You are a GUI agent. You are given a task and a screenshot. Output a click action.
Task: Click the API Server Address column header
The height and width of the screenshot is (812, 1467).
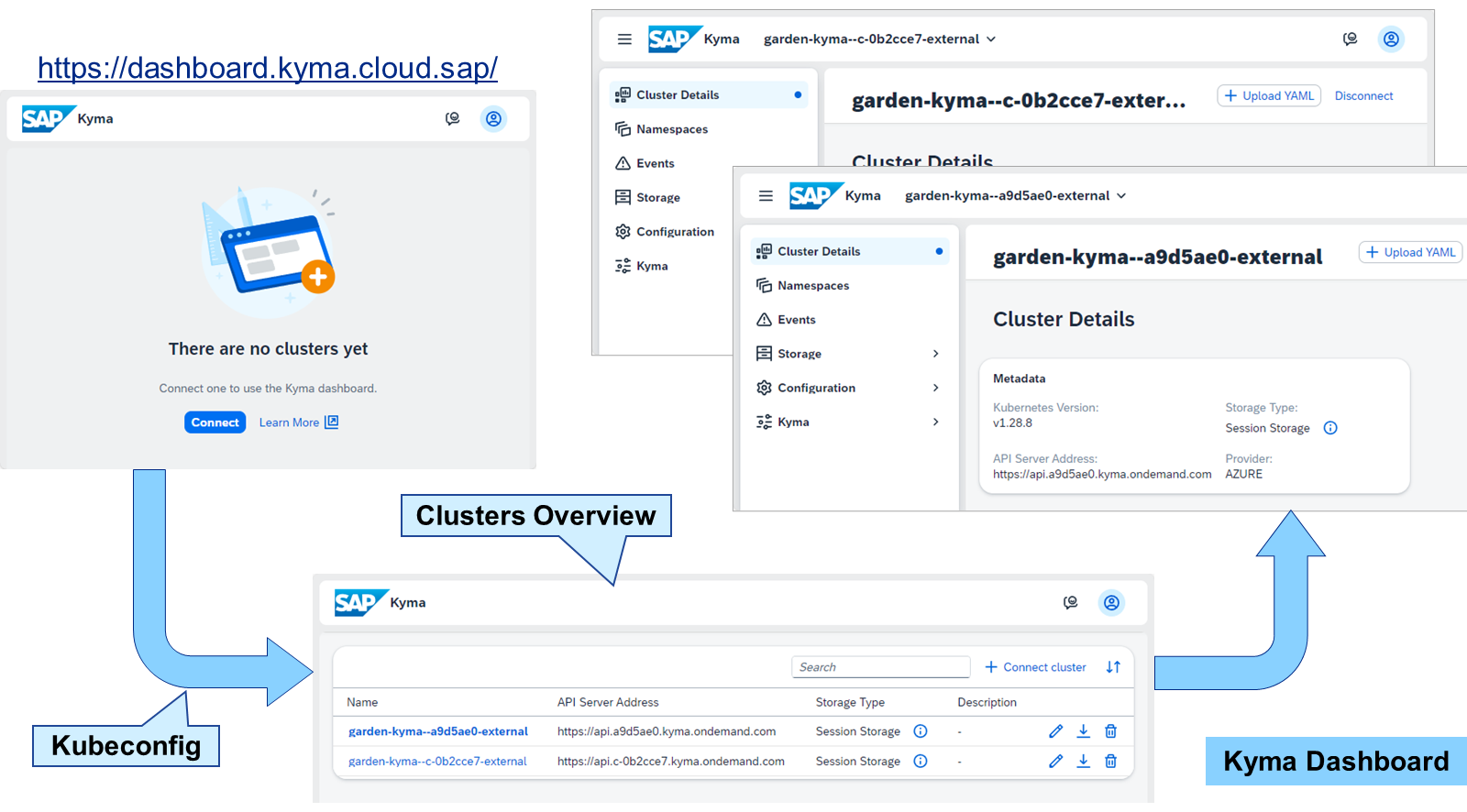tap(608, 702)
